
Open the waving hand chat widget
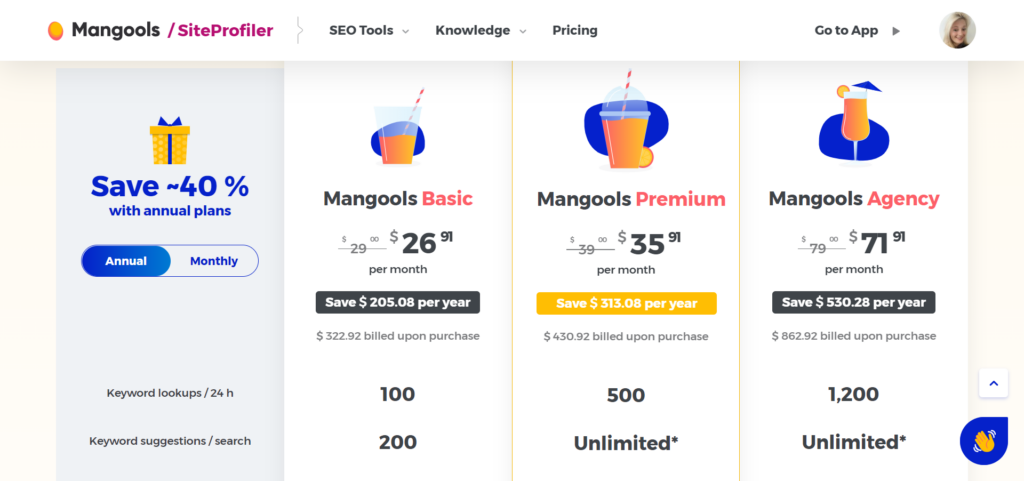[984, 441]
